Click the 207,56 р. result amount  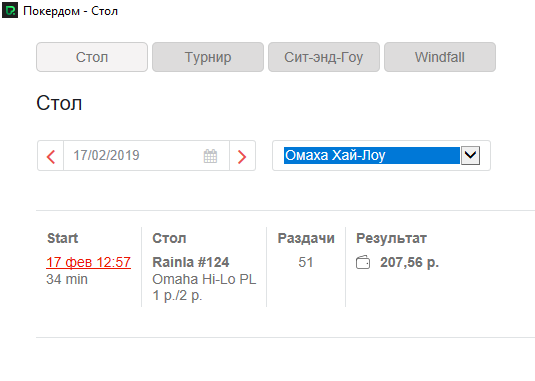(x=409, y=262)
